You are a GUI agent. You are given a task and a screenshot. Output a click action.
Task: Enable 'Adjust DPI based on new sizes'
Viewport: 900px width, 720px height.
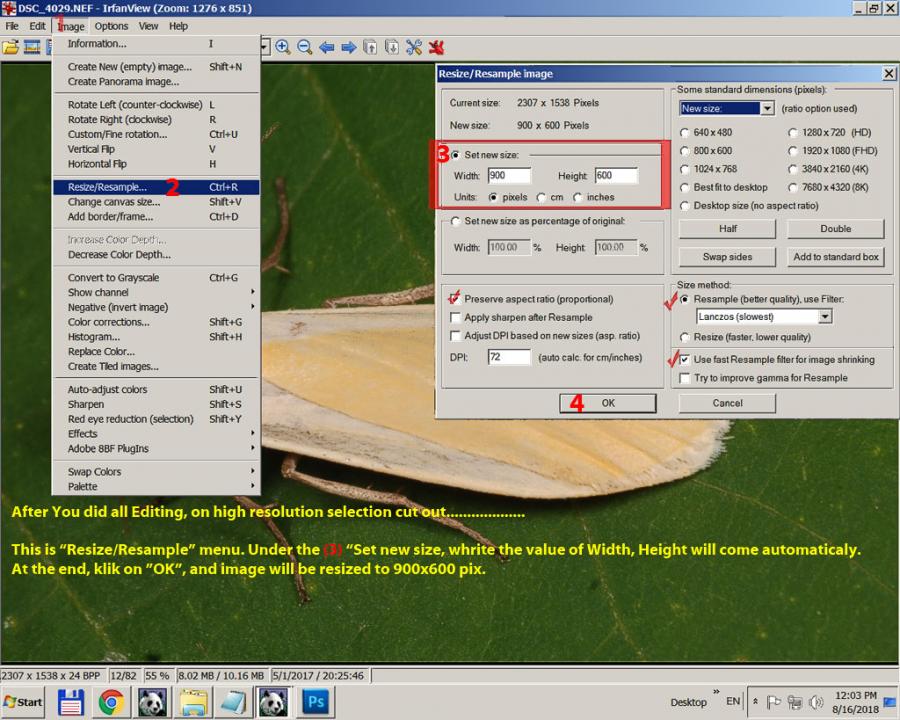click(456, 336)
